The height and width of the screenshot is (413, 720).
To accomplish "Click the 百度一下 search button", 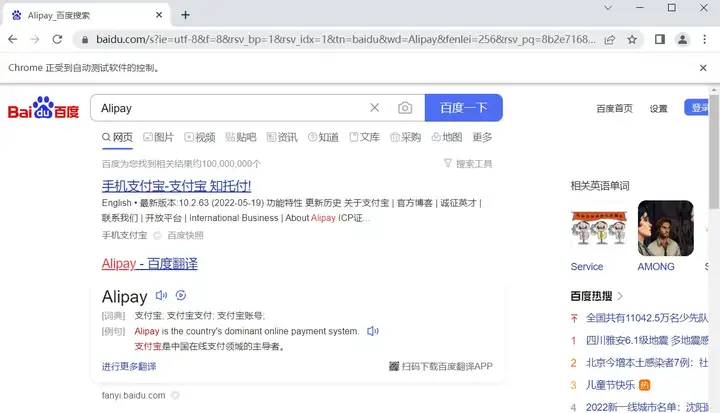I will tap(463, 108).
